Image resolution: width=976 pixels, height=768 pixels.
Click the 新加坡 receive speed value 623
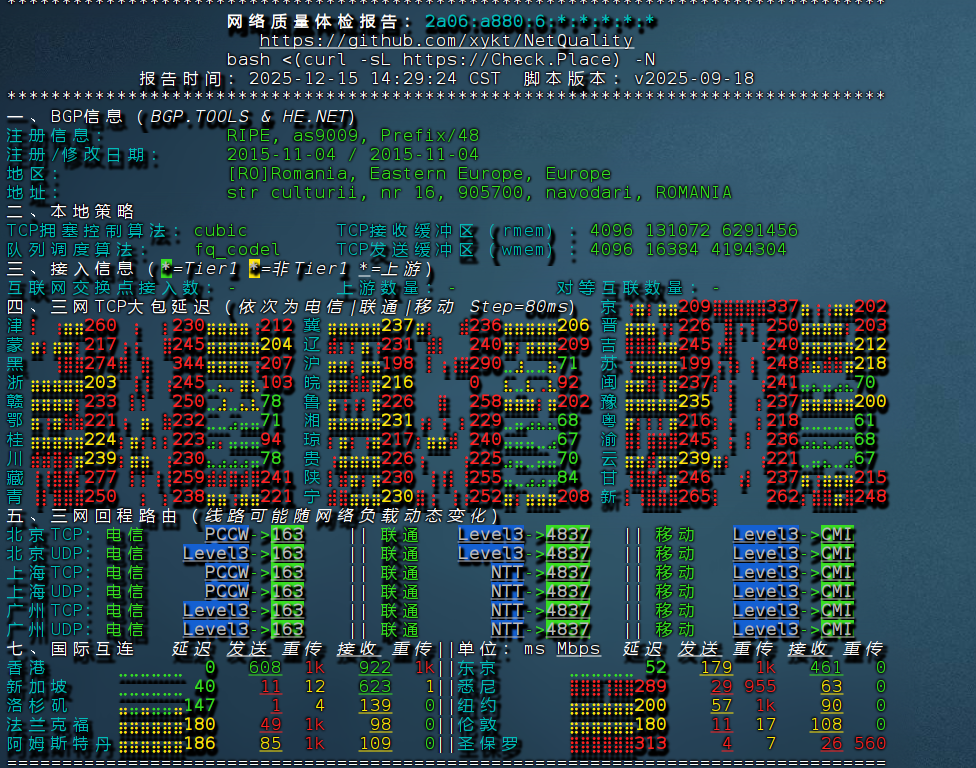(x=375, y=687)
